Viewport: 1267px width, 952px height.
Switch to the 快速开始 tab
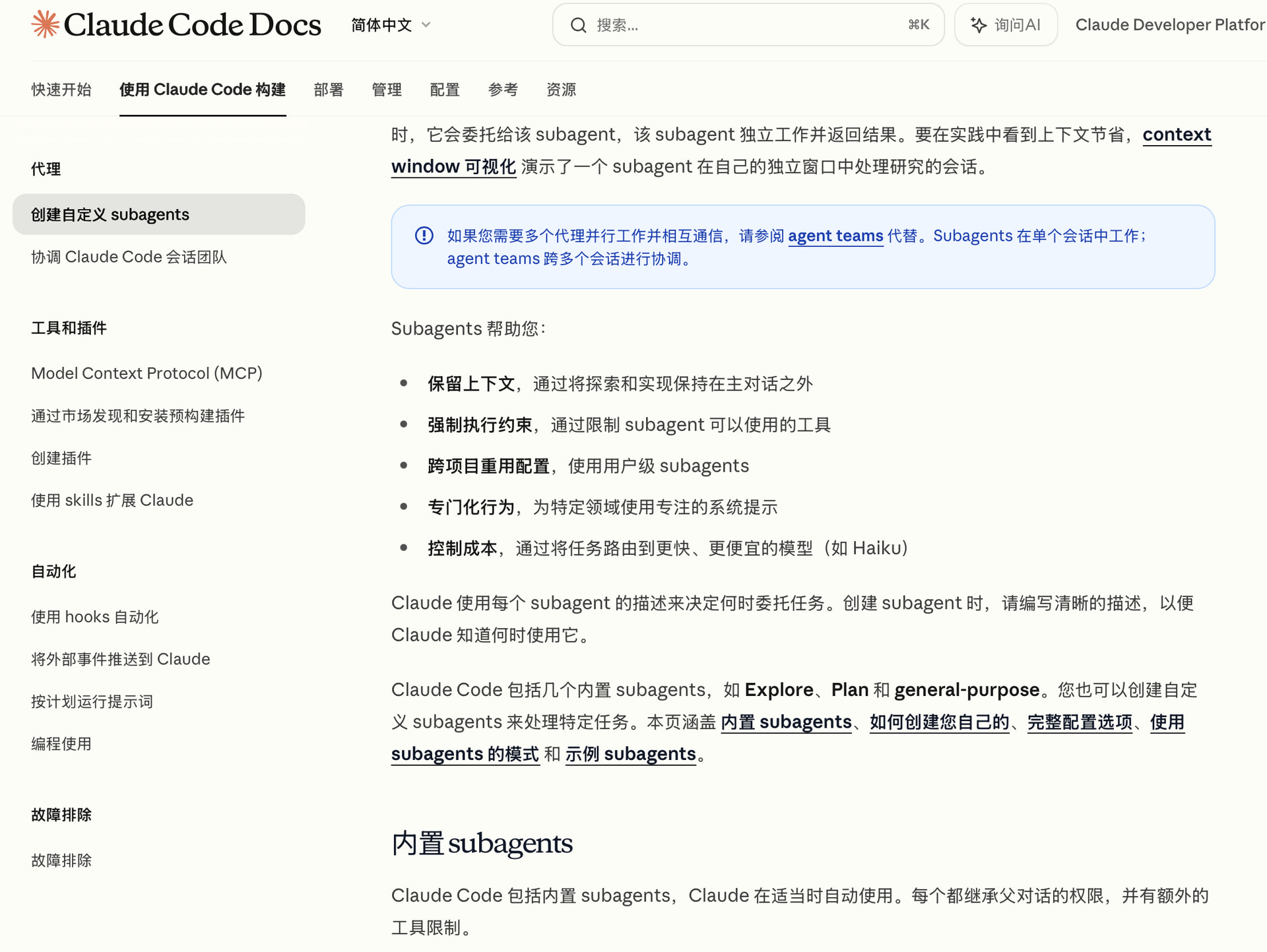(x=61, y=90)
